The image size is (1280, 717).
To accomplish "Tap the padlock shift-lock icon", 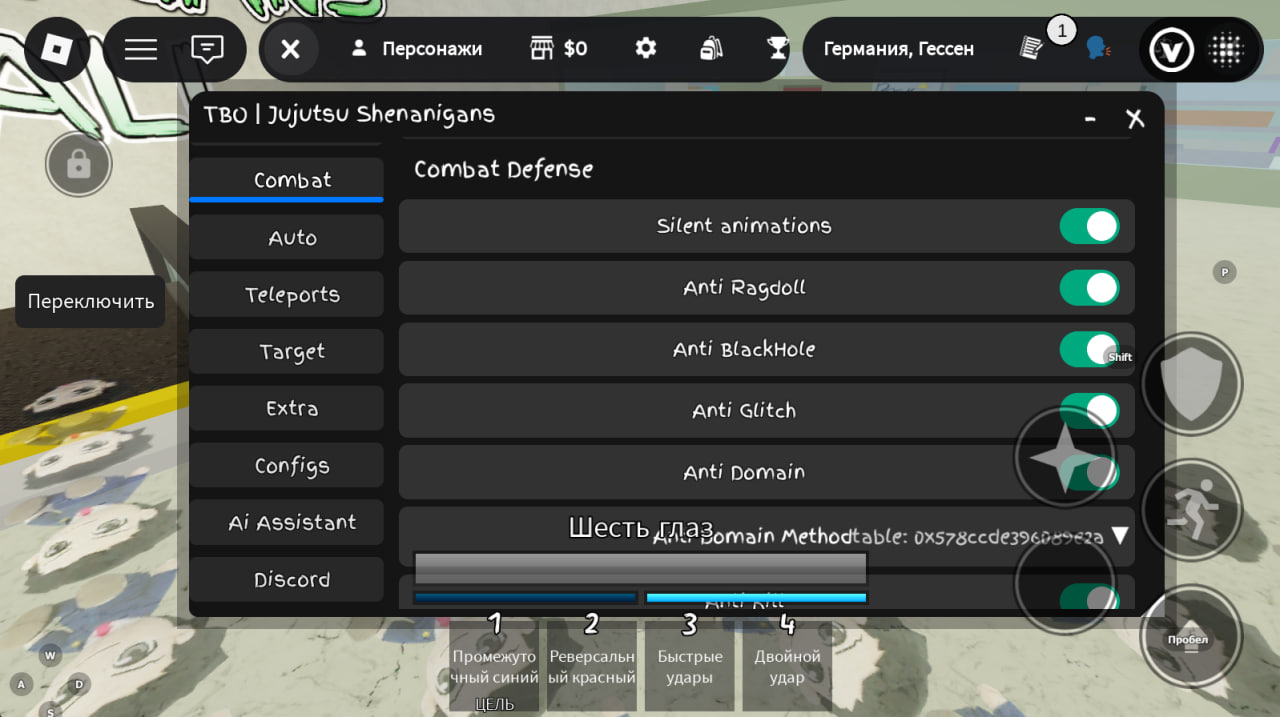I will (78, 164).
